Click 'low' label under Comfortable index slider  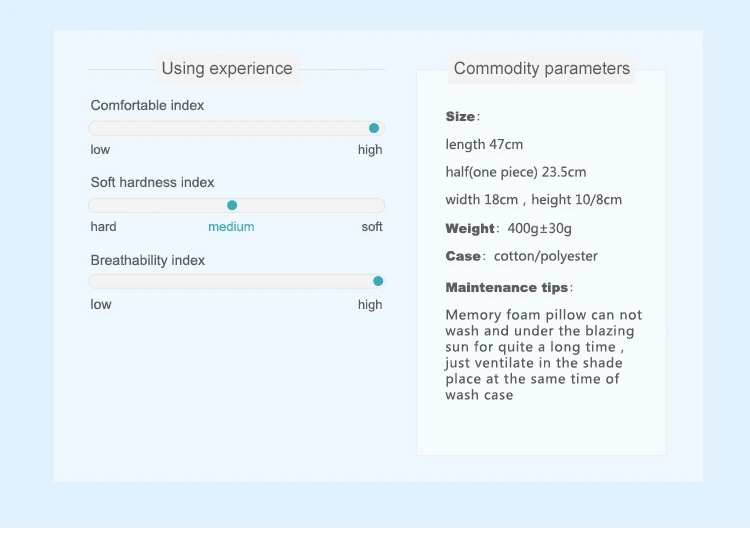100,150
